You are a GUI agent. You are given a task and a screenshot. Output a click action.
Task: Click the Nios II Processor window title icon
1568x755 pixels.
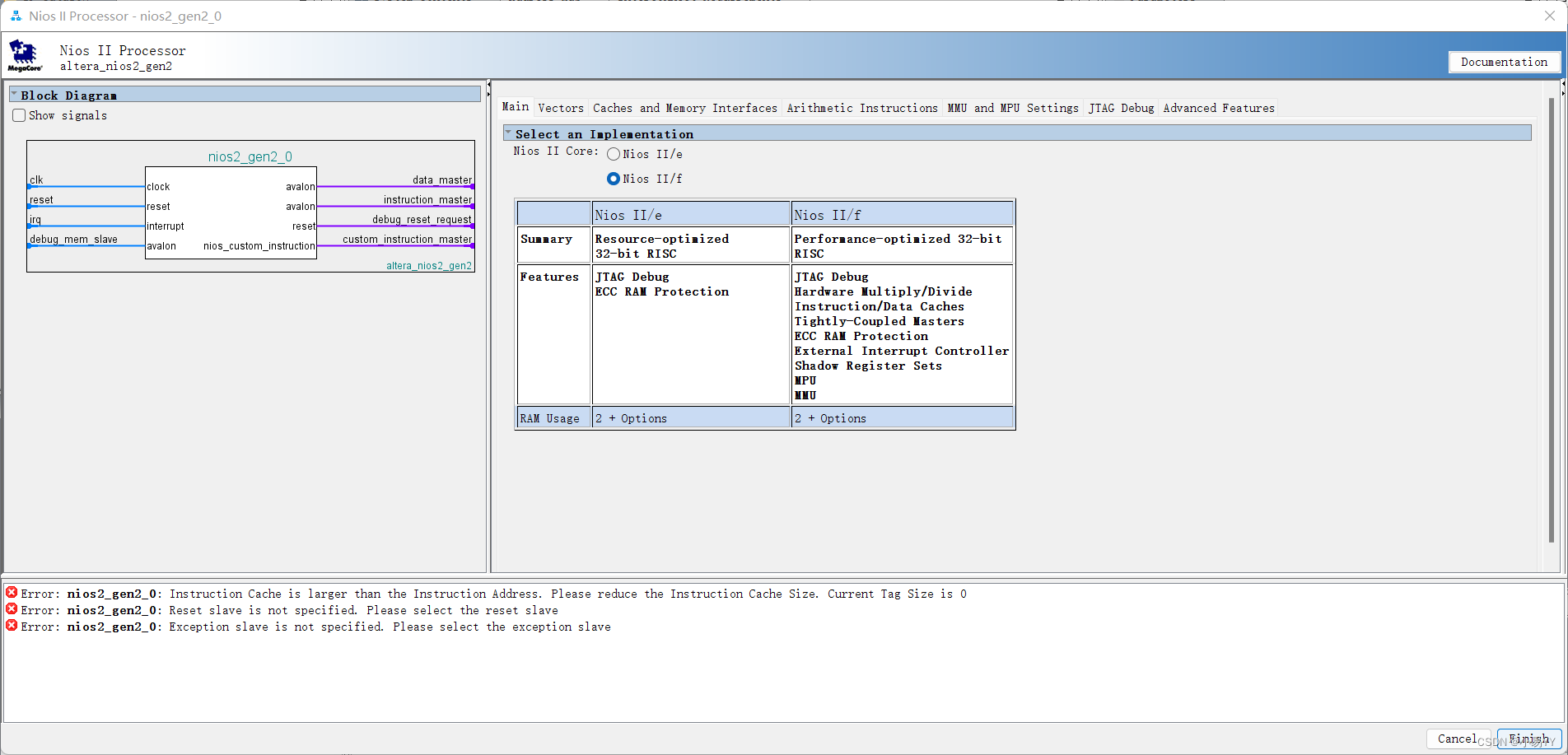click(x=16, y=16)
